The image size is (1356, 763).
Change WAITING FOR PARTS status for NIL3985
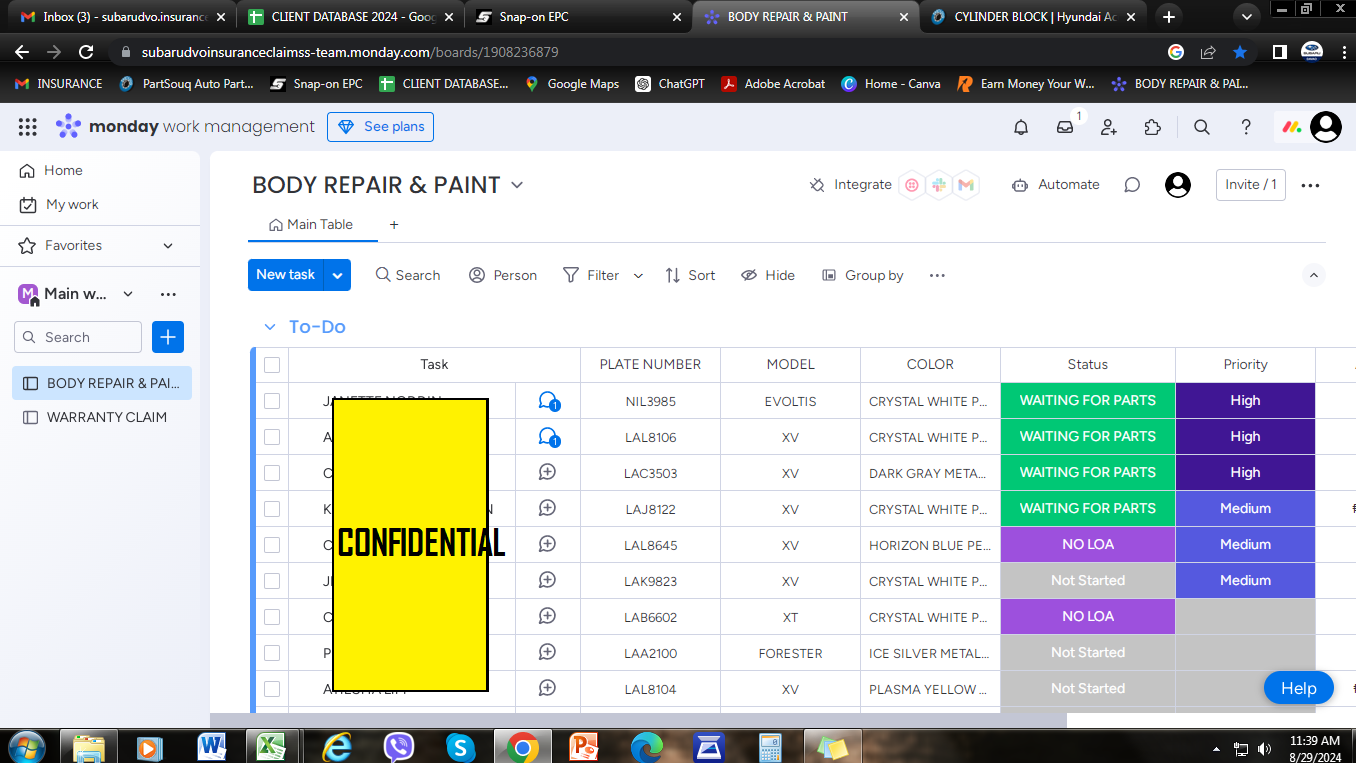1088,401
